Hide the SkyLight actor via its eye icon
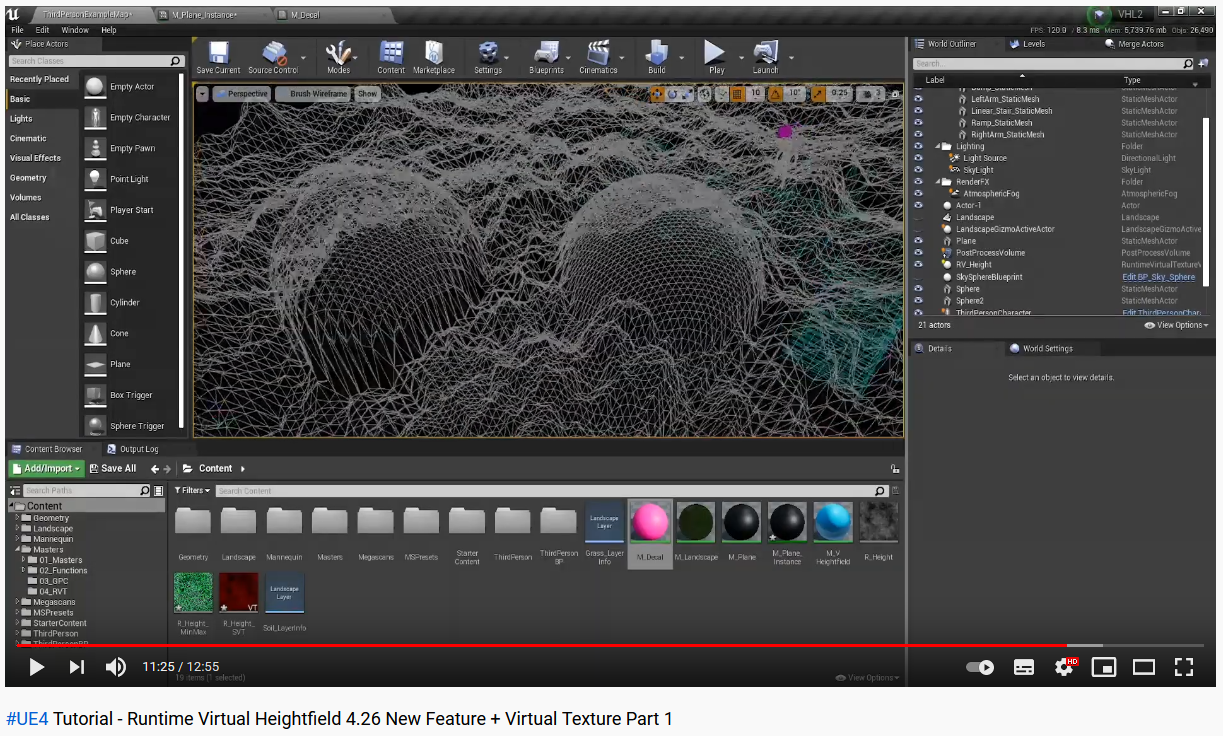Screen dimensions: 1223x736 pyautogui.click(x=919, y=169)
